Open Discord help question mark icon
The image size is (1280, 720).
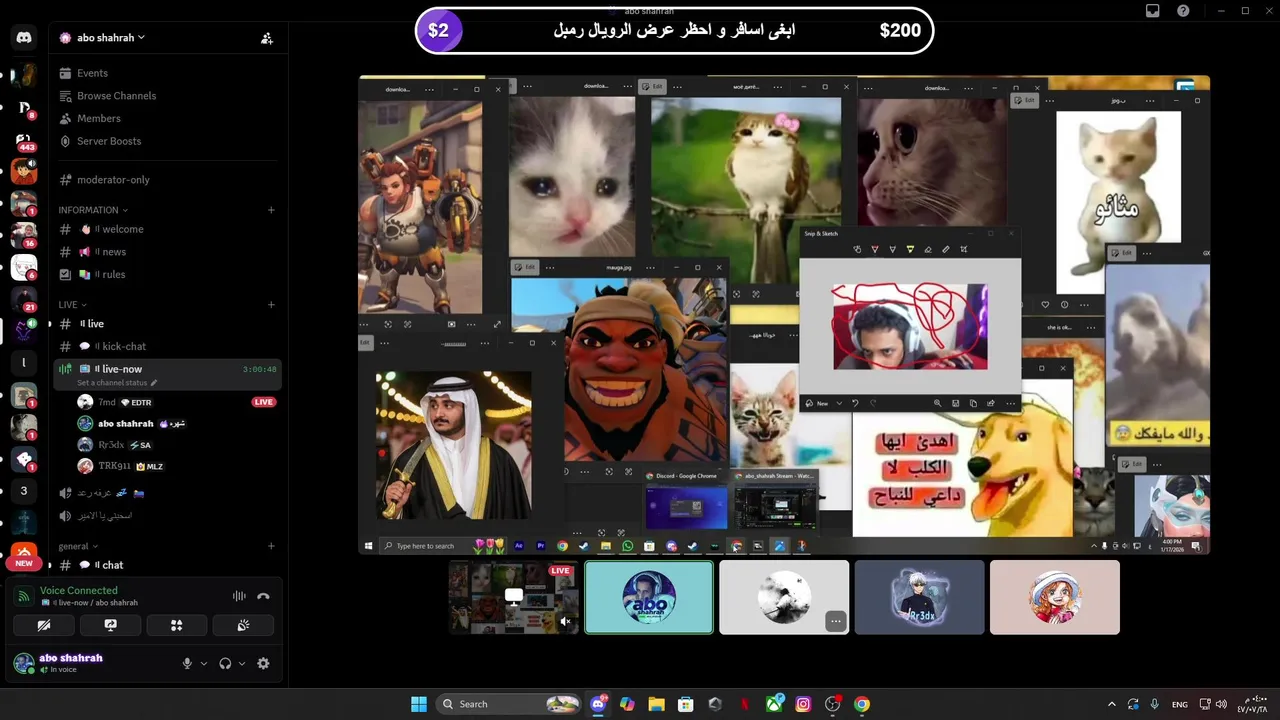coord(1184,11)
